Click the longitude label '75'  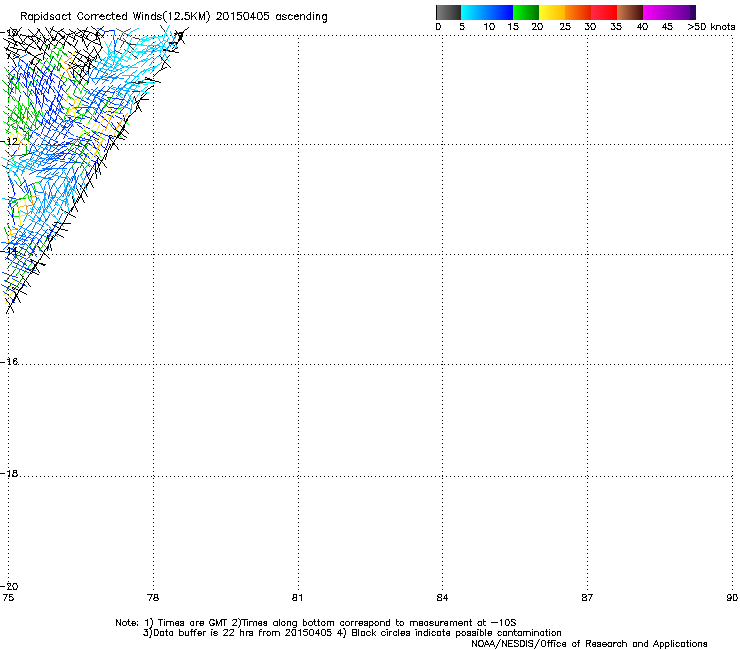coord(8,598)
